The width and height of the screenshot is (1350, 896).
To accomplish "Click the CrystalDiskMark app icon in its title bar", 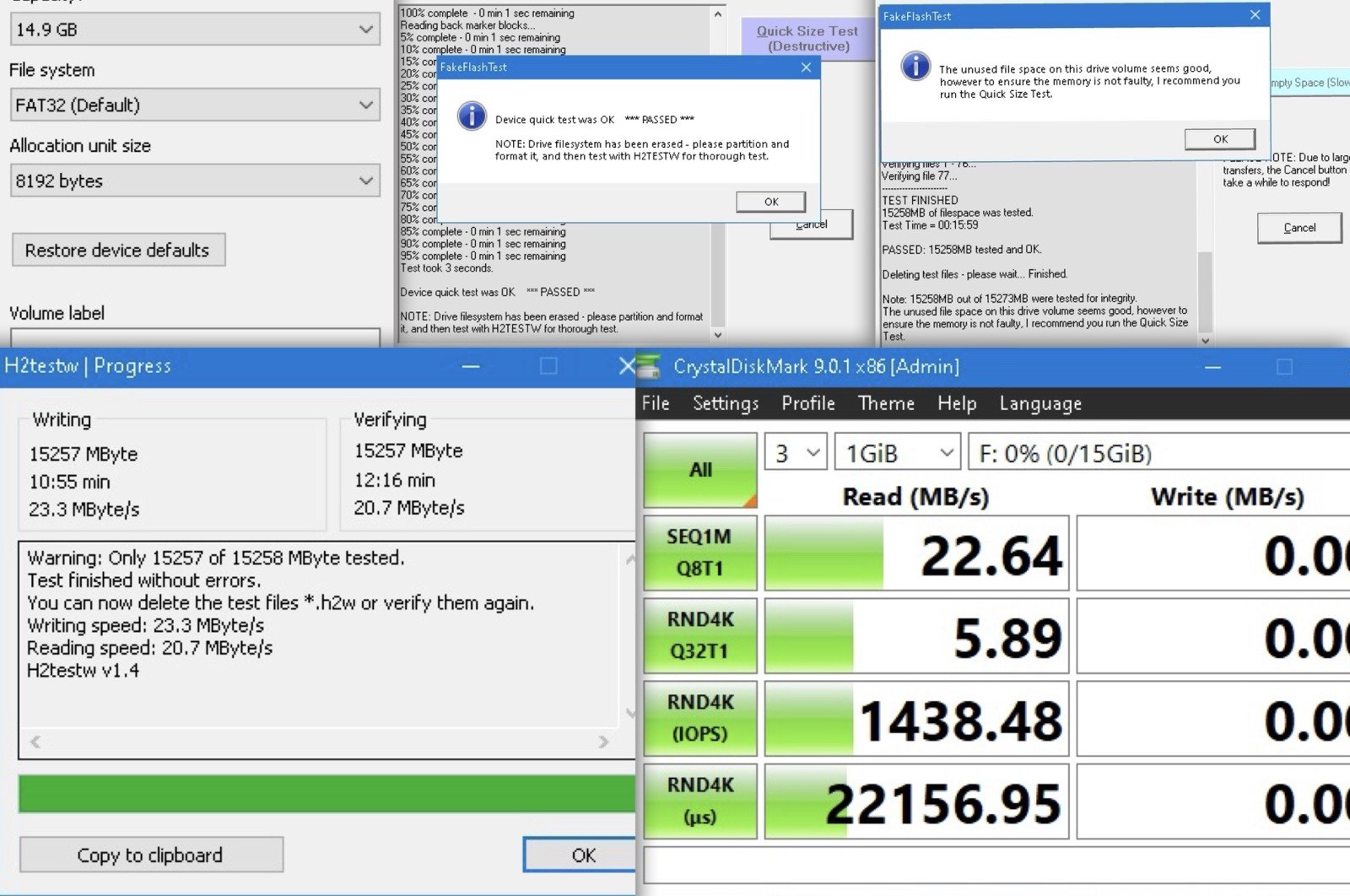I will click(x=650, y=366).
